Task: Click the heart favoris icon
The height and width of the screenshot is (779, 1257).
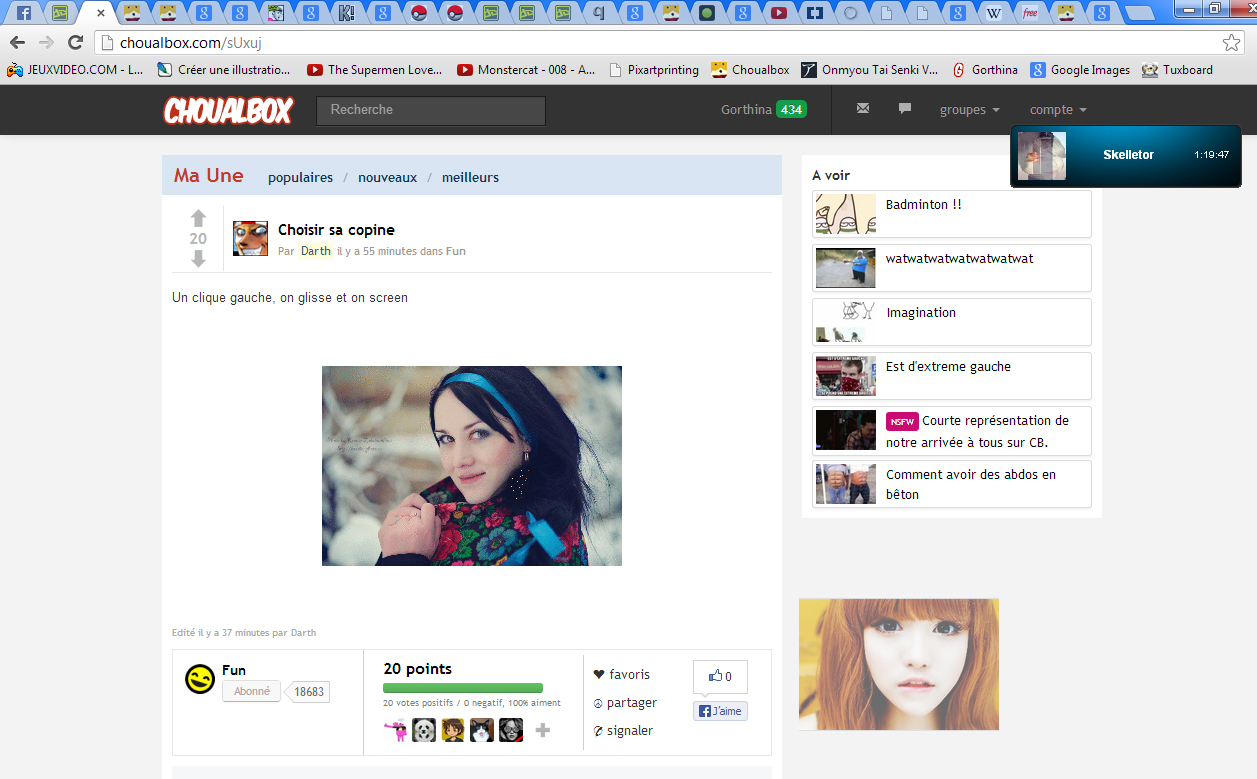Action: [599, 675]
